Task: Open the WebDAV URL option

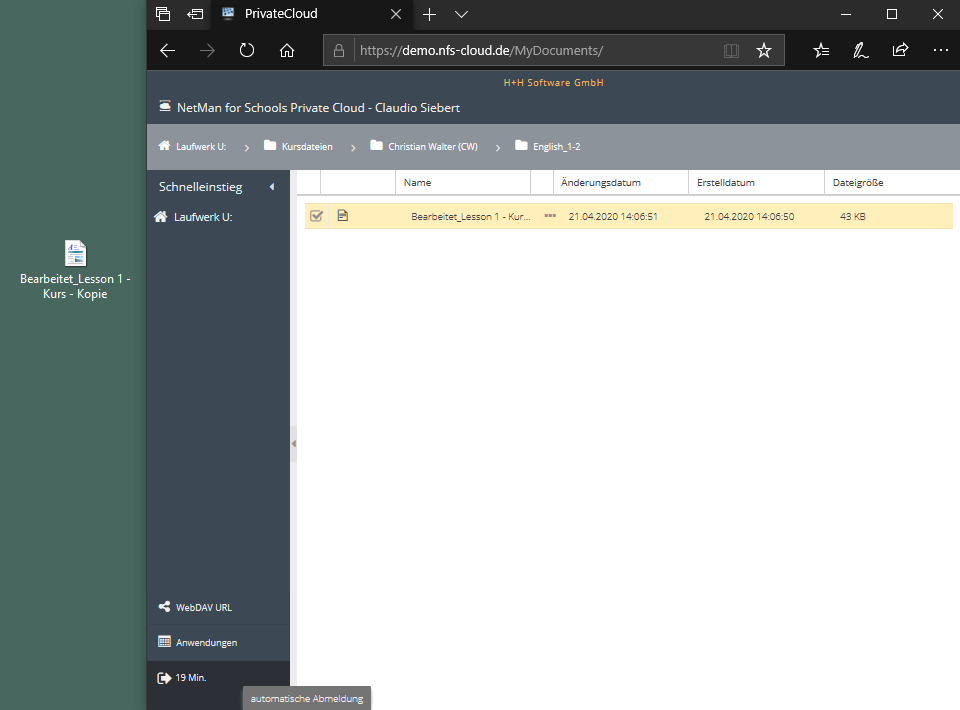Action: pyautogui.click(x=204, y=607)
